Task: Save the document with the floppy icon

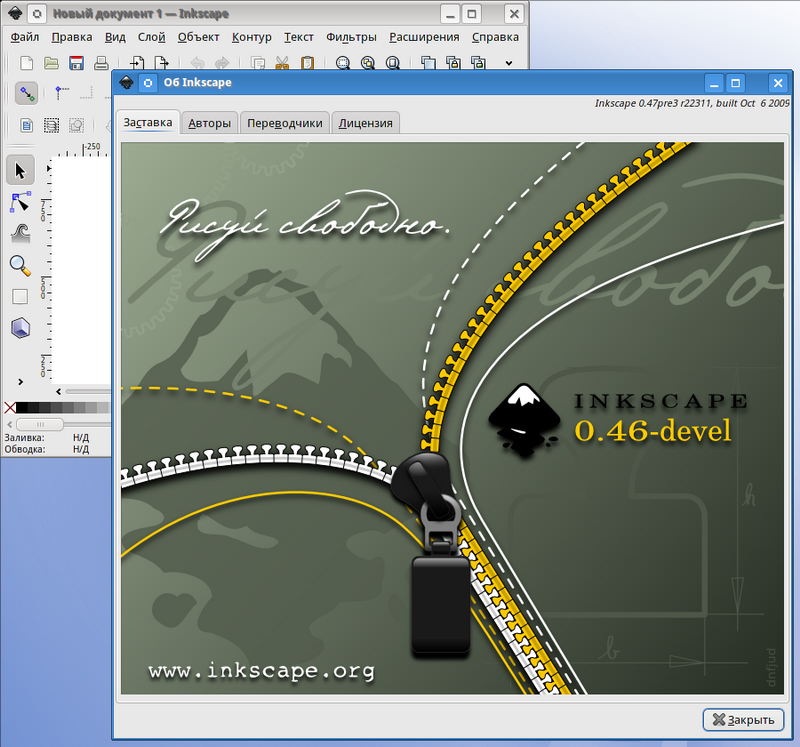Action: click(x=77, y=63)
